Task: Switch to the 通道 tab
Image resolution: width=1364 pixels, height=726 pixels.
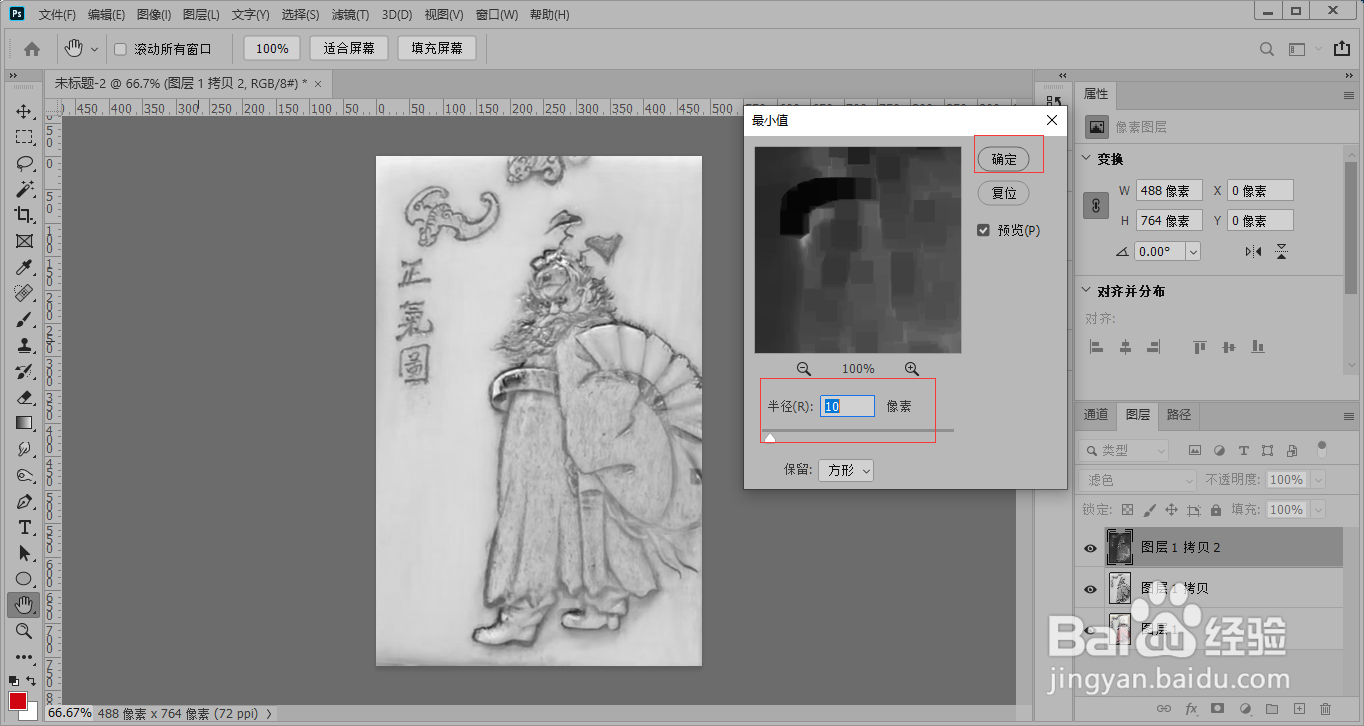Action: pos(1096,414)
